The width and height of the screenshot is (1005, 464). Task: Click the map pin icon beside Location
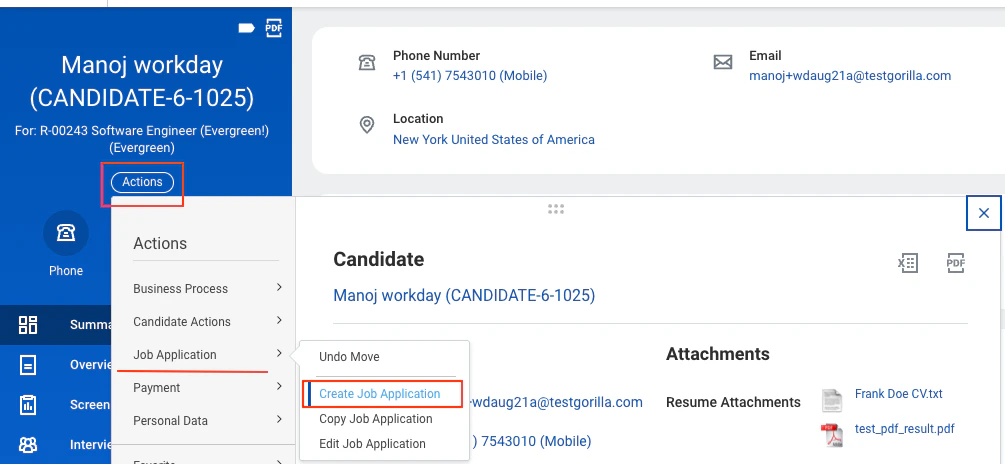tap(367, 126)
